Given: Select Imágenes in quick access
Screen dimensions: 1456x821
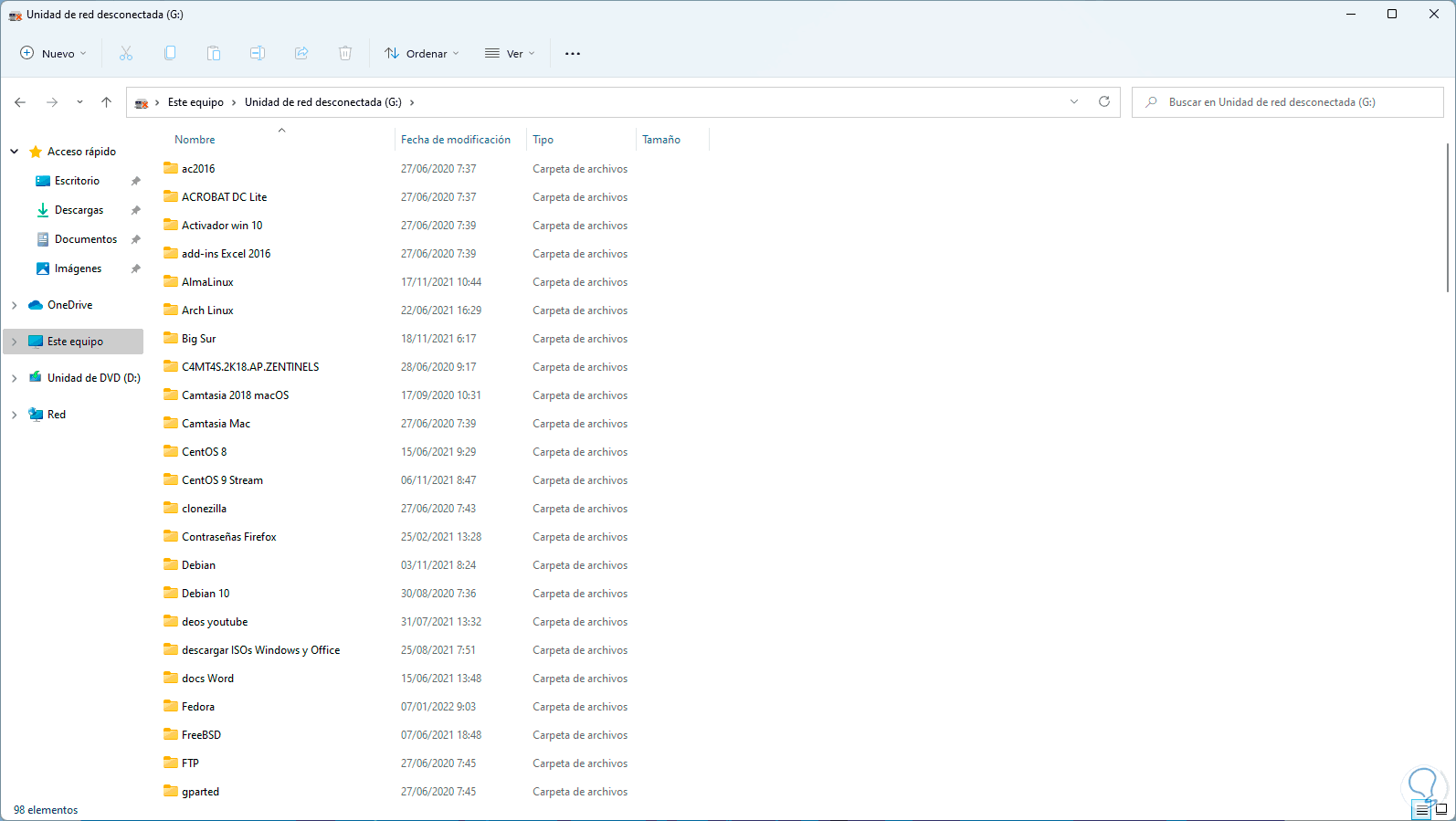Looking at the screenshot, I should coord(78,268).
